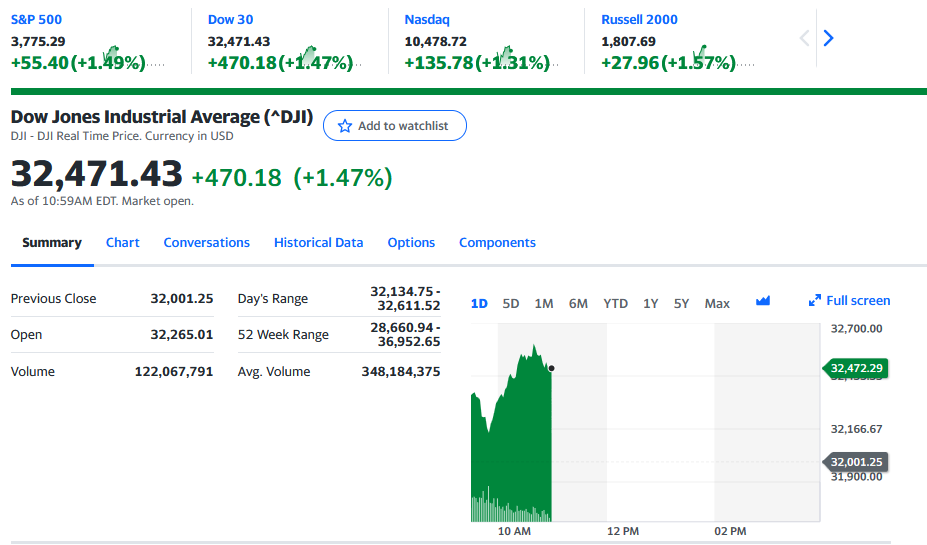The width and height of the screenshot is (927, 545).
Task: View the Components tab
Action: coord(497,243)
